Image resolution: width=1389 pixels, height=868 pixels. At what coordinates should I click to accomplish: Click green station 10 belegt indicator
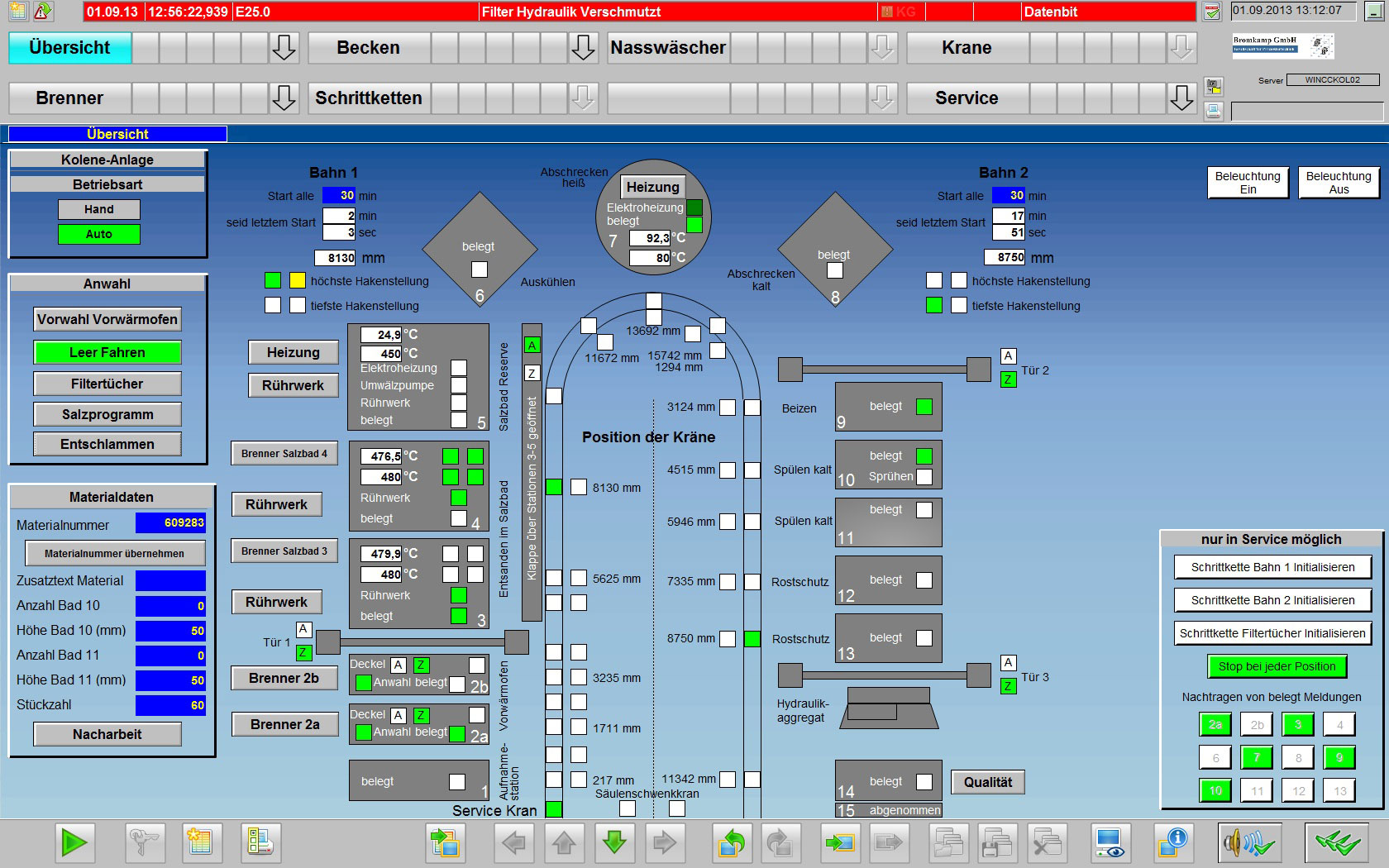click(x=924, y=455)
